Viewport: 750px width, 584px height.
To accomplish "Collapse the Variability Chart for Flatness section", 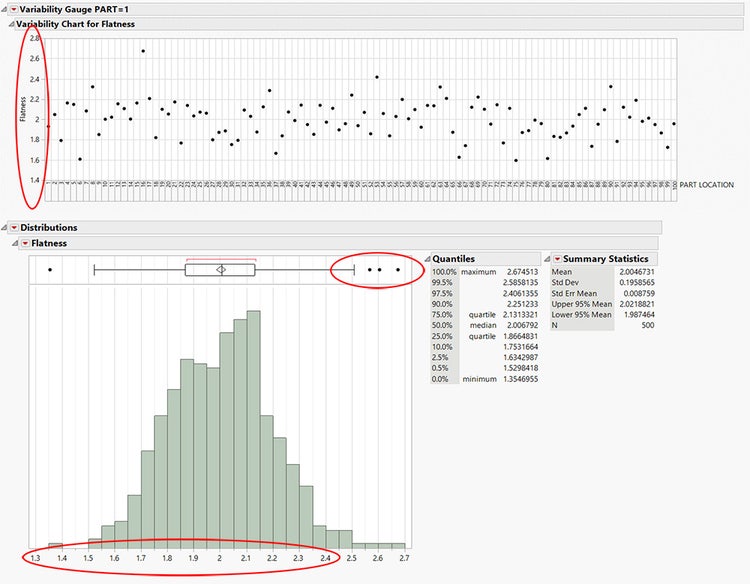I will click(11, 23).
